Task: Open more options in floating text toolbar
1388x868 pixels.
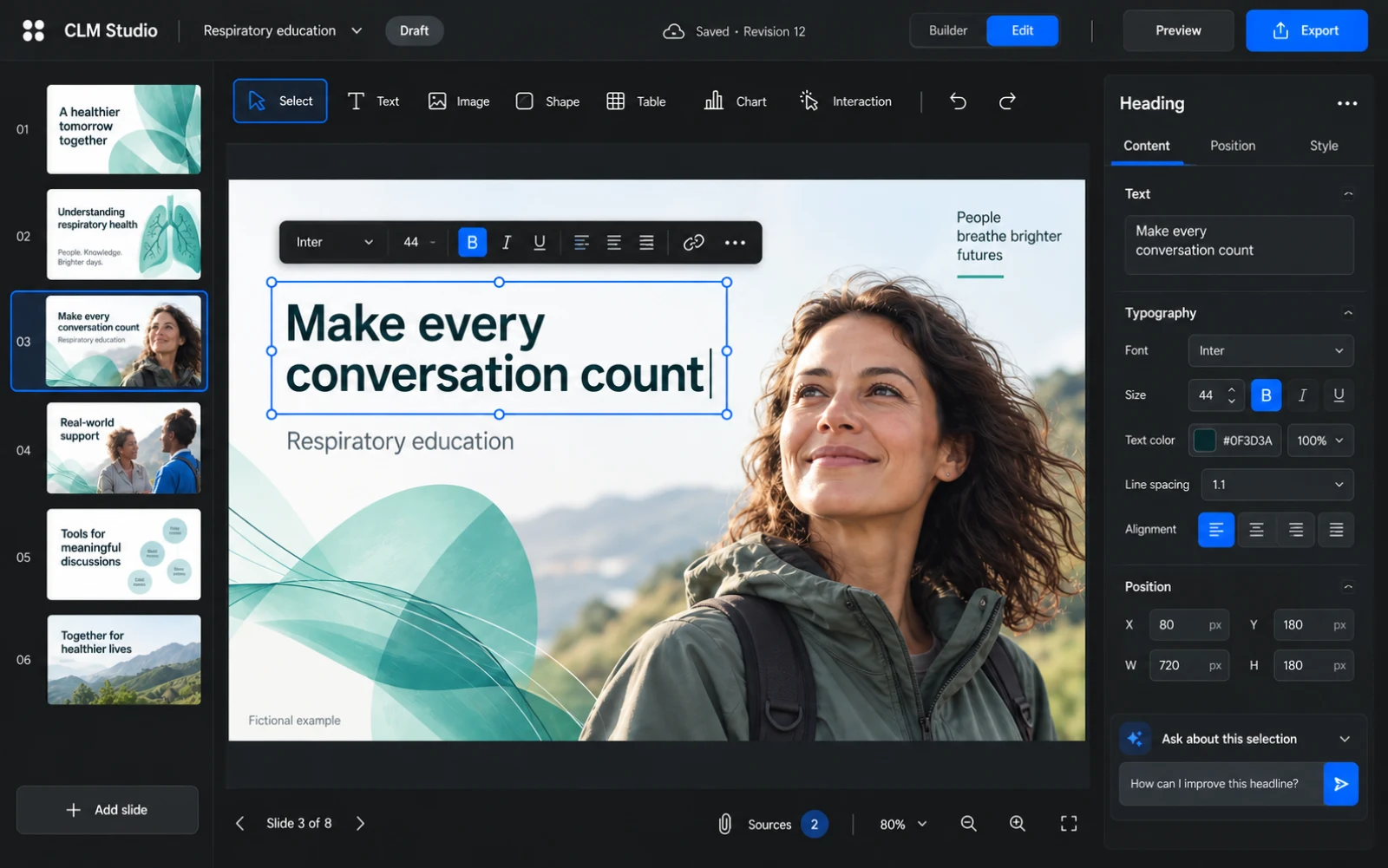Action: (x=735, y=242)
